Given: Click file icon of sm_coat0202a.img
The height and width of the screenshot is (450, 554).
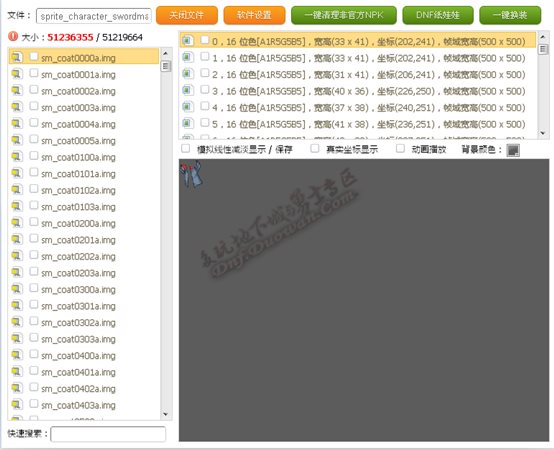Looking at the screenshot, I should tap(17, 256).
